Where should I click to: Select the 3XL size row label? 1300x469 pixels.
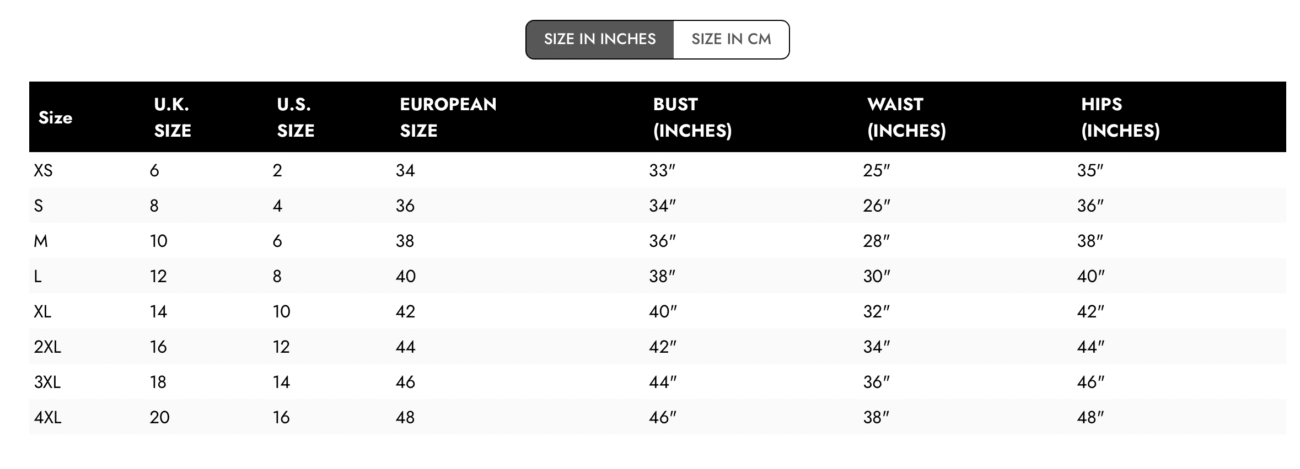tap(47, 382)
